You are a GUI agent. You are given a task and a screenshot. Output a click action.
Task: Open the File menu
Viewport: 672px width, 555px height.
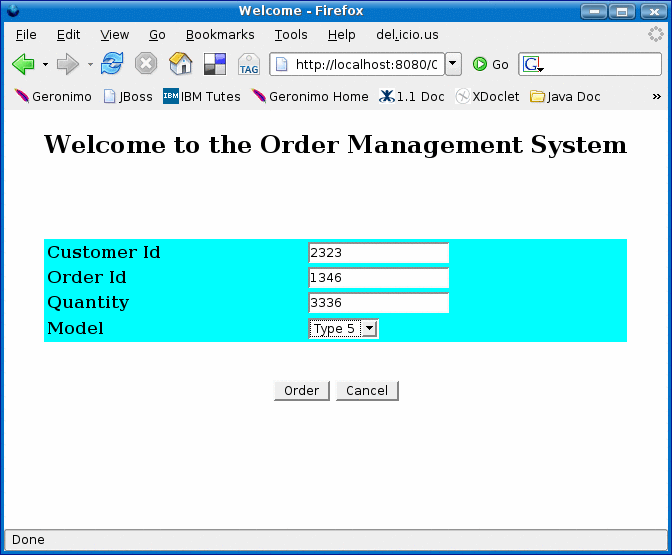(x=26, y=35)
